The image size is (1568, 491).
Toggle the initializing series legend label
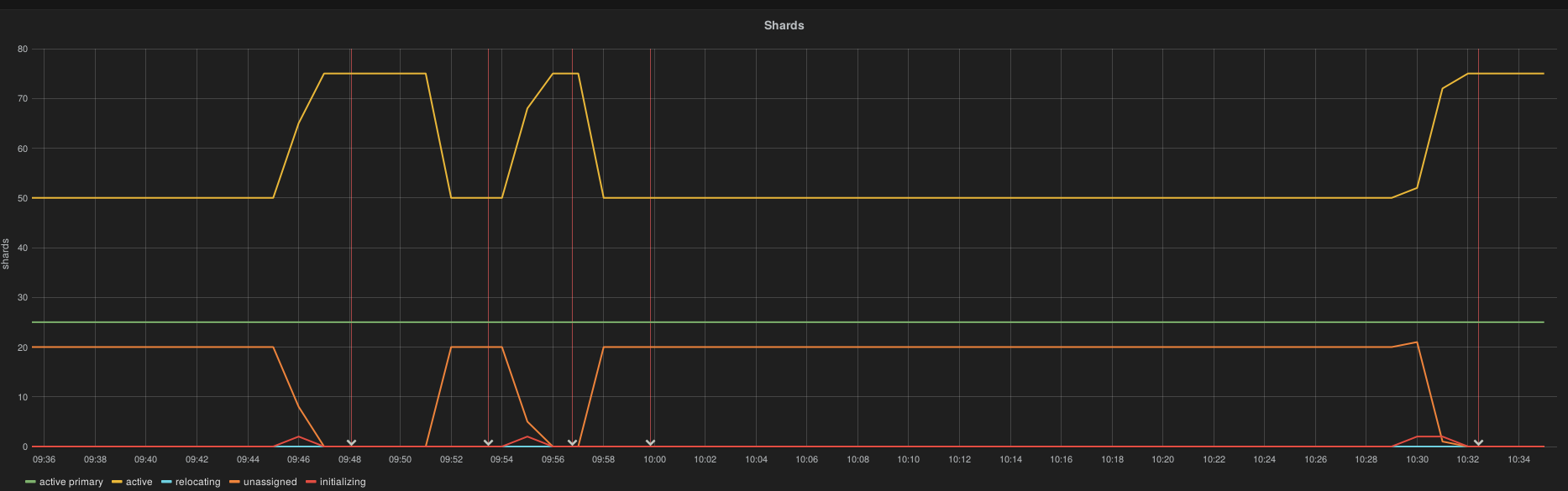coord(342,482)
